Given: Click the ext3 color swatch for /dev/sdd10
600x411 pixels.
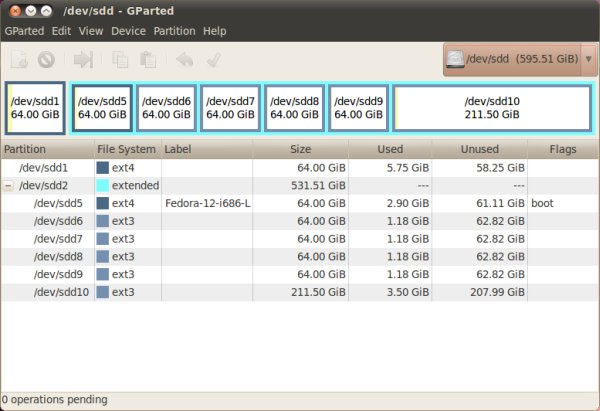Looking at the screenshot, I should (103, 292).
